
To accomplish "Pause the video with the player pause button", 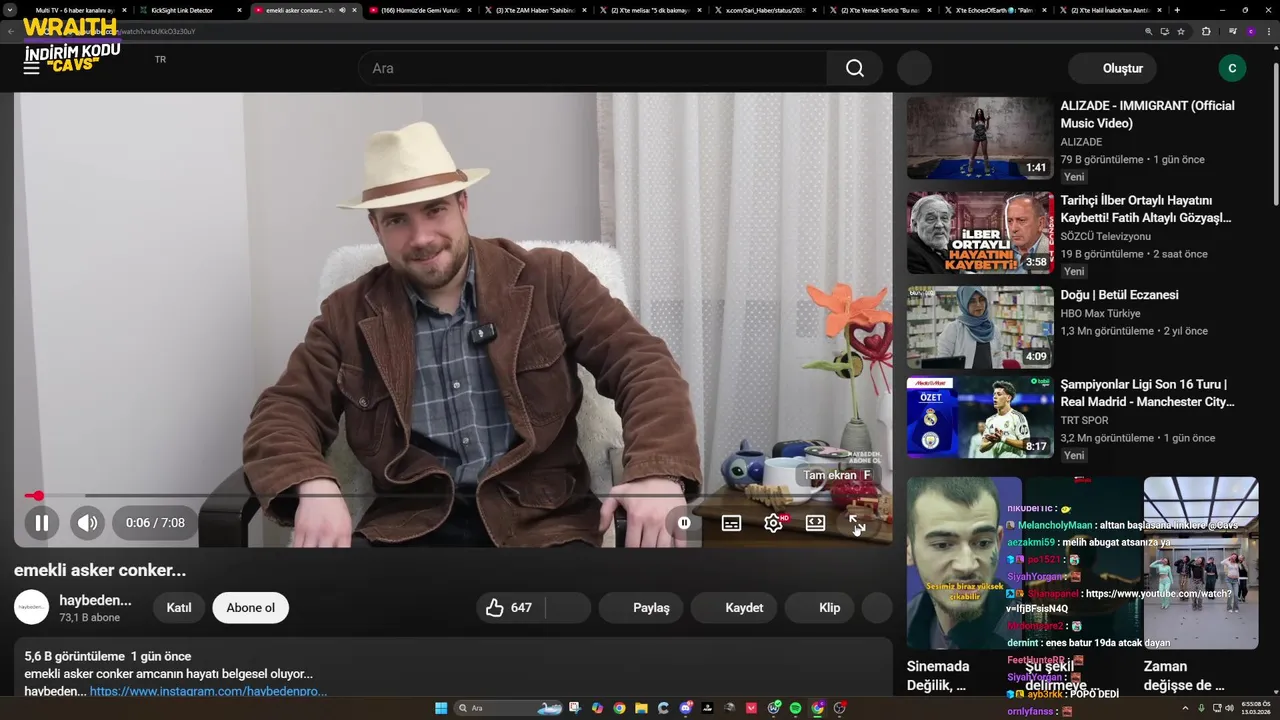I will pos(42,522).
